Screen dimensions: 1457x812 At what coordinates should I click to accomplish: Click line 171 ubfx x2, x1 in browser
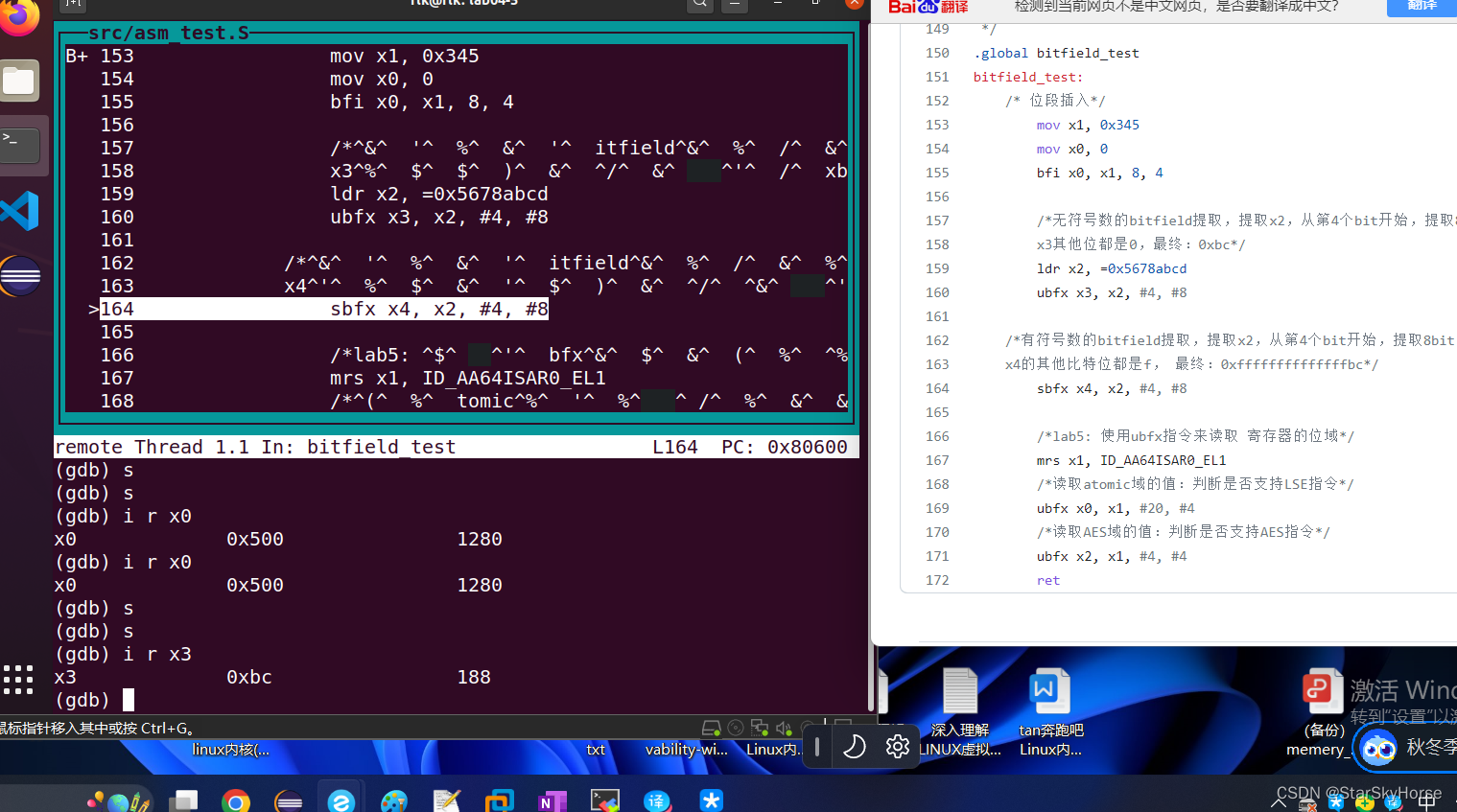pos(1112,556)
